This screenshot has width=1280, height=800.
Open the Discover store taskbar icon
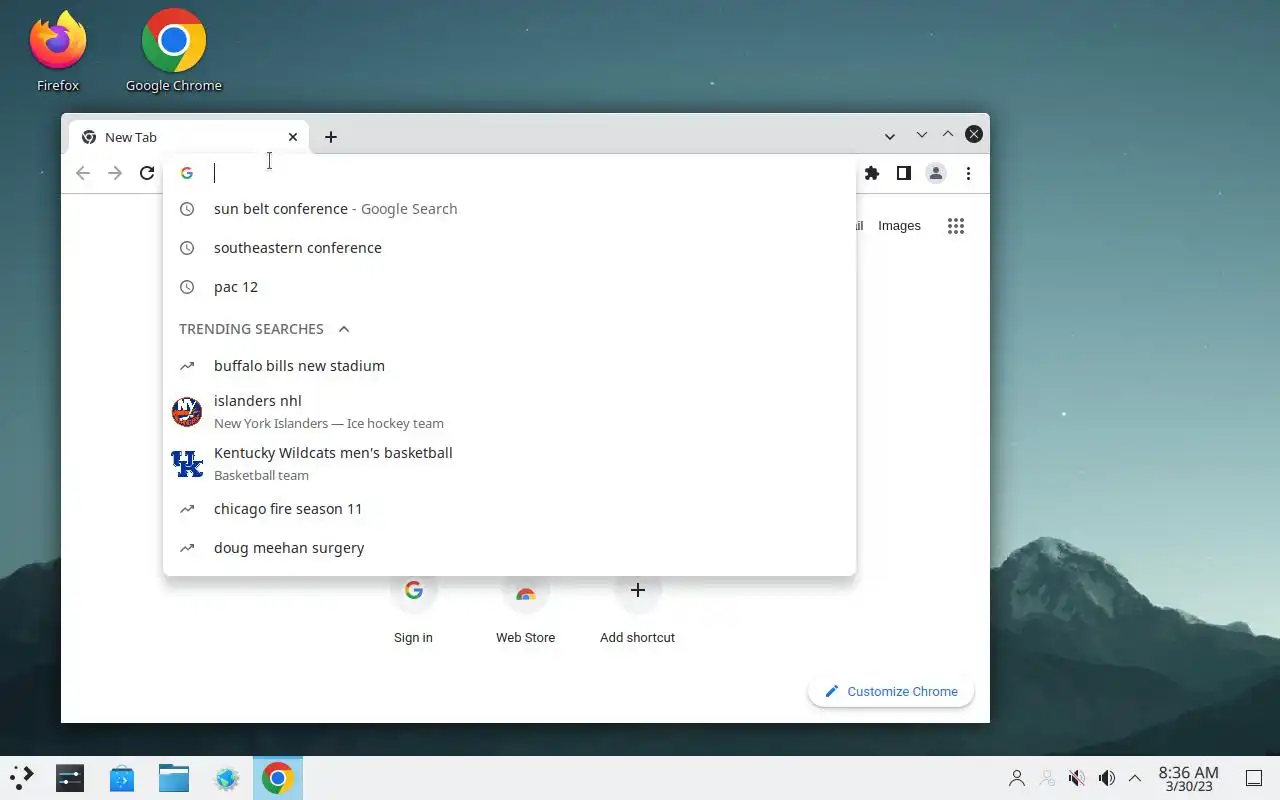click(122, 778)
